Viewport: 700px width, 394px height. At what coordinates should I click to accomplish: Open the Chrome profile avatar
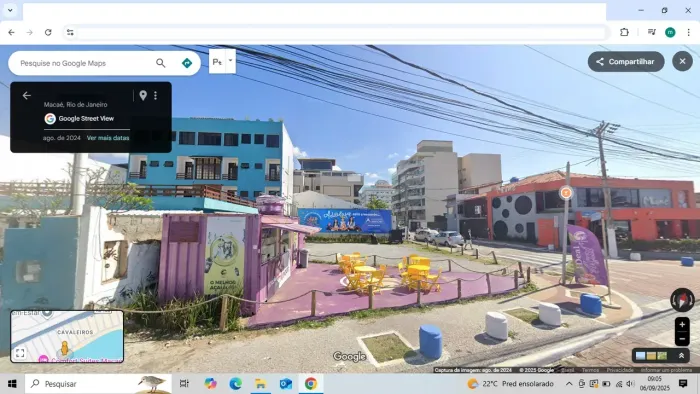point(670,32)
